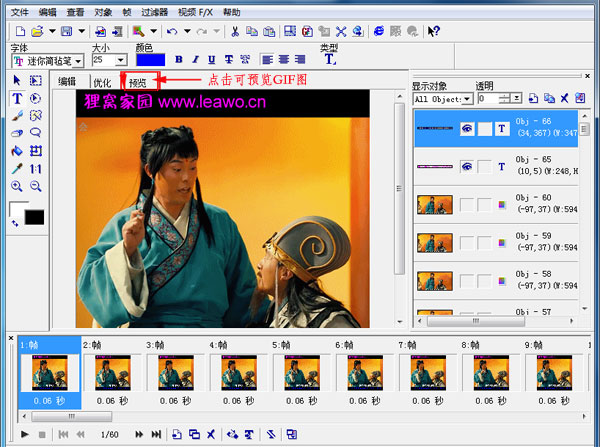Click the text type T icon

[x=330, y=59]
